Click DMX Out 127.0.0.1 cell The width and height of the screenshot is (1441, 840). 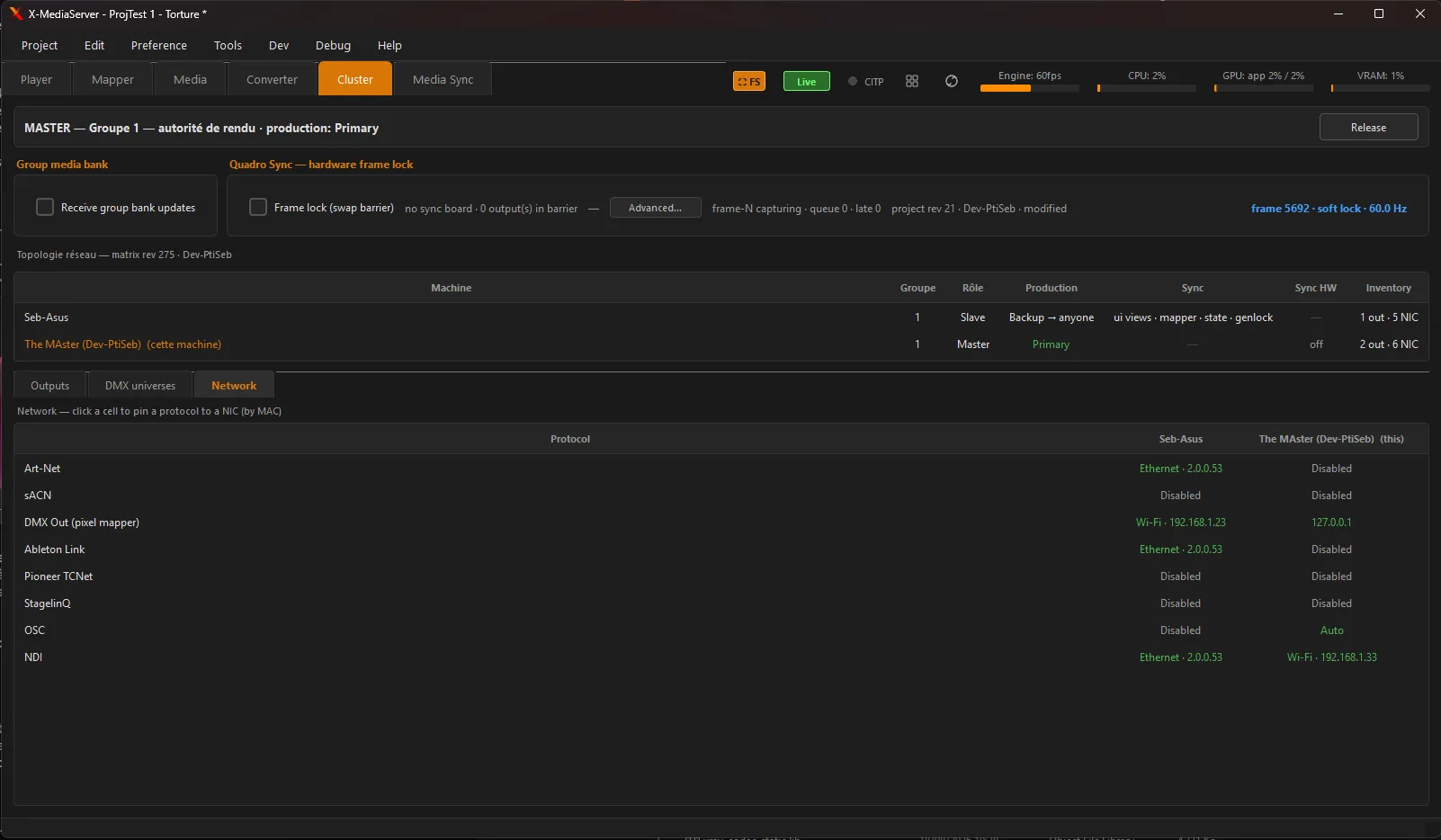coord(1331,523)
